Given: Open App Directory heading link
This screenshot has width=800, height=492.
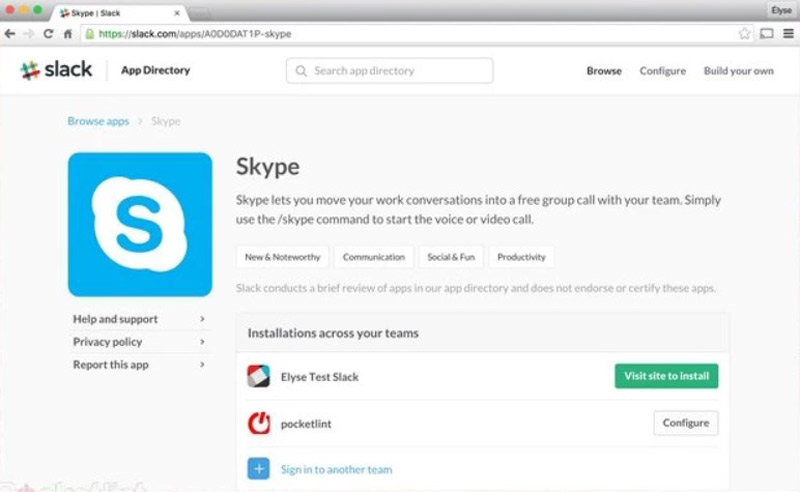Looking at the screenshot, I should (x=155, y=70).
